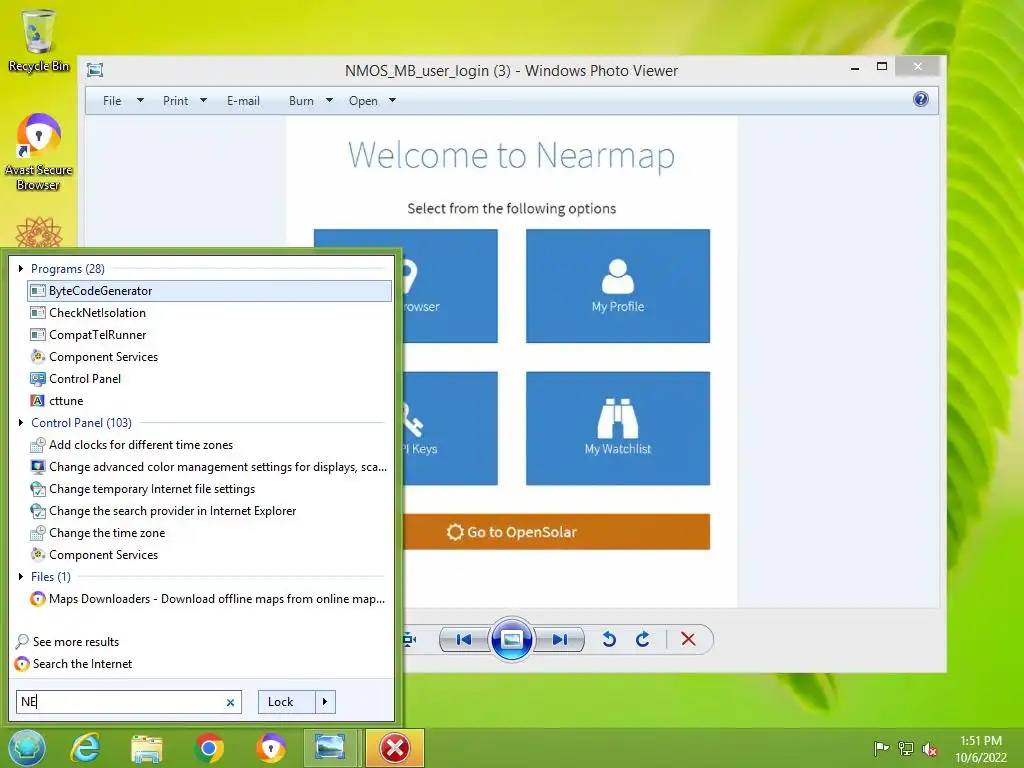Screen dimensions: 1024x768
Task: Expand the Open dropdown arrow
Action: point(392,101)
